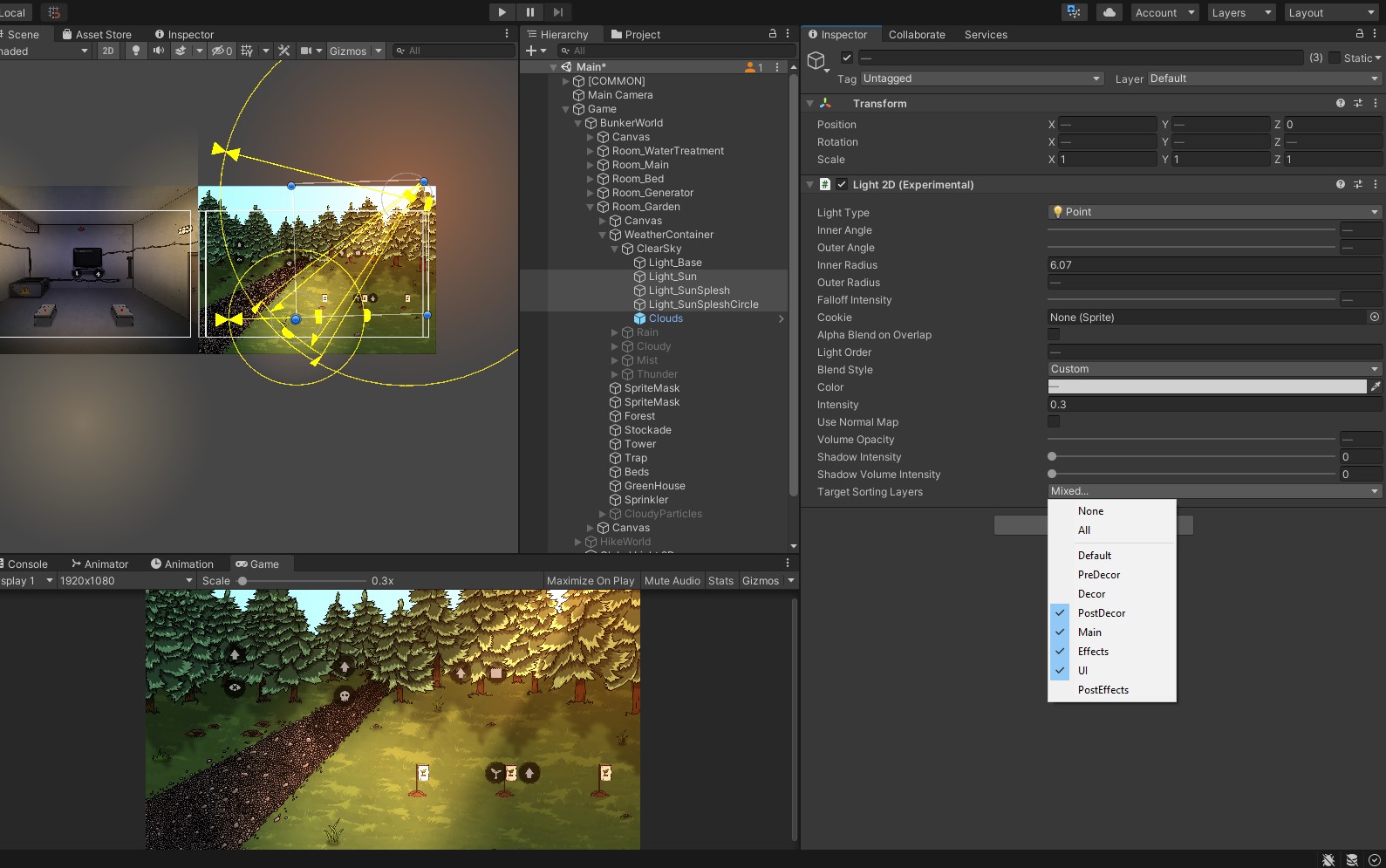
Task: Open the Services tab
Action: 986,34
